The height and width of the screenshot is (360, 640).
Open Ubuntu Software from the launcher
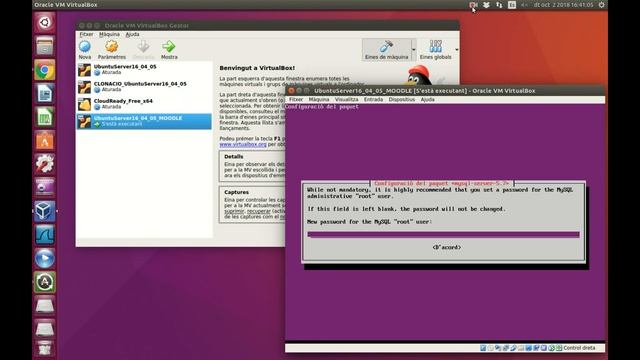(x=44, y=141)
